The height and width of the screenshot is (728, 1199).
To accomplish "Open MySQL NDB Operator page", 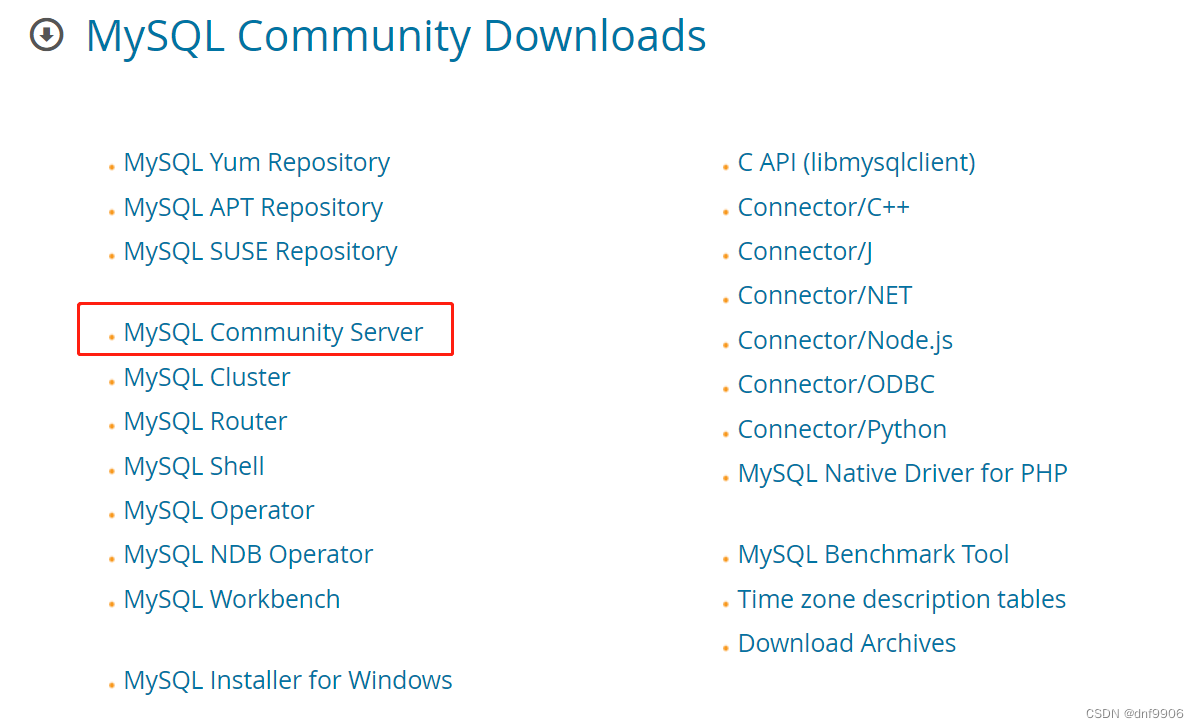I will [x=247, y=554].
